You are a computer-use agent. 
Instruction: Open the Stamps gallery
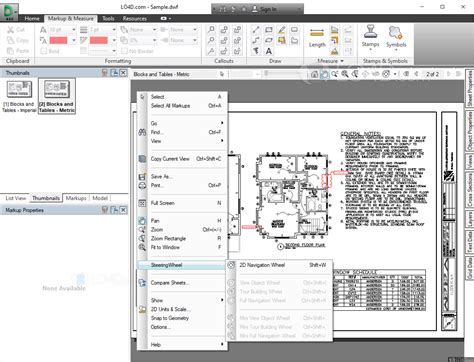[370, 38]
